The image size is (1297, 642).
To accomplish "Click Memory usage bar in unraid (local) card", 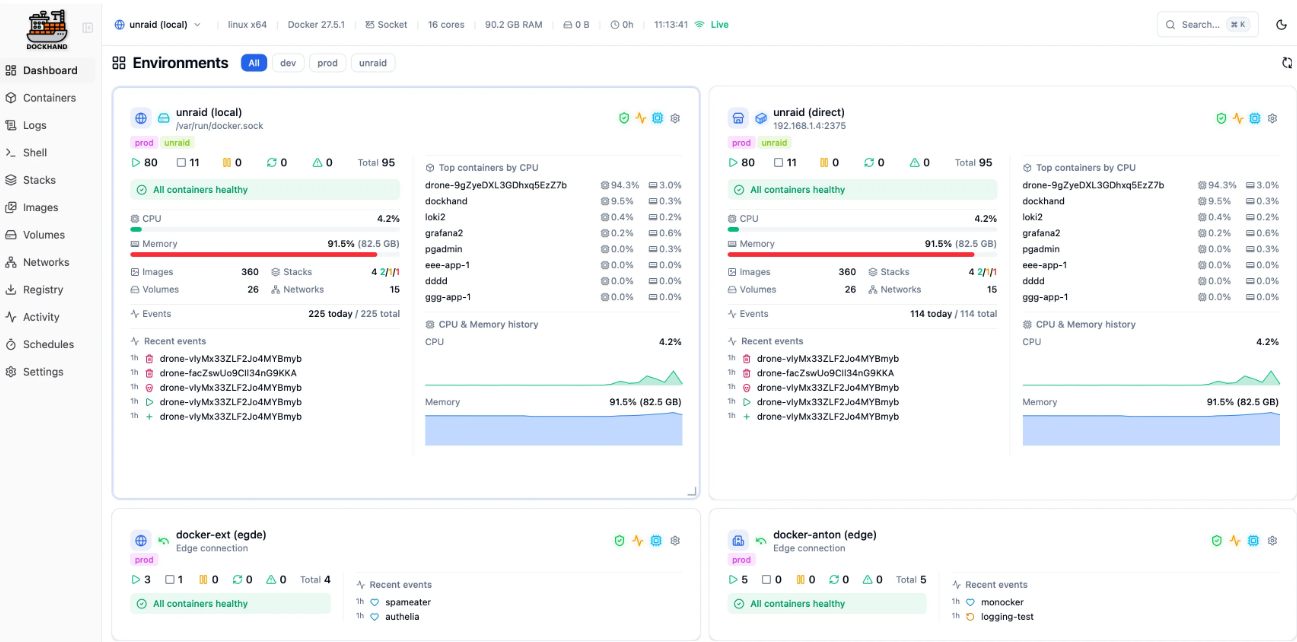I will pyautogui.click(x=265, y=255).
